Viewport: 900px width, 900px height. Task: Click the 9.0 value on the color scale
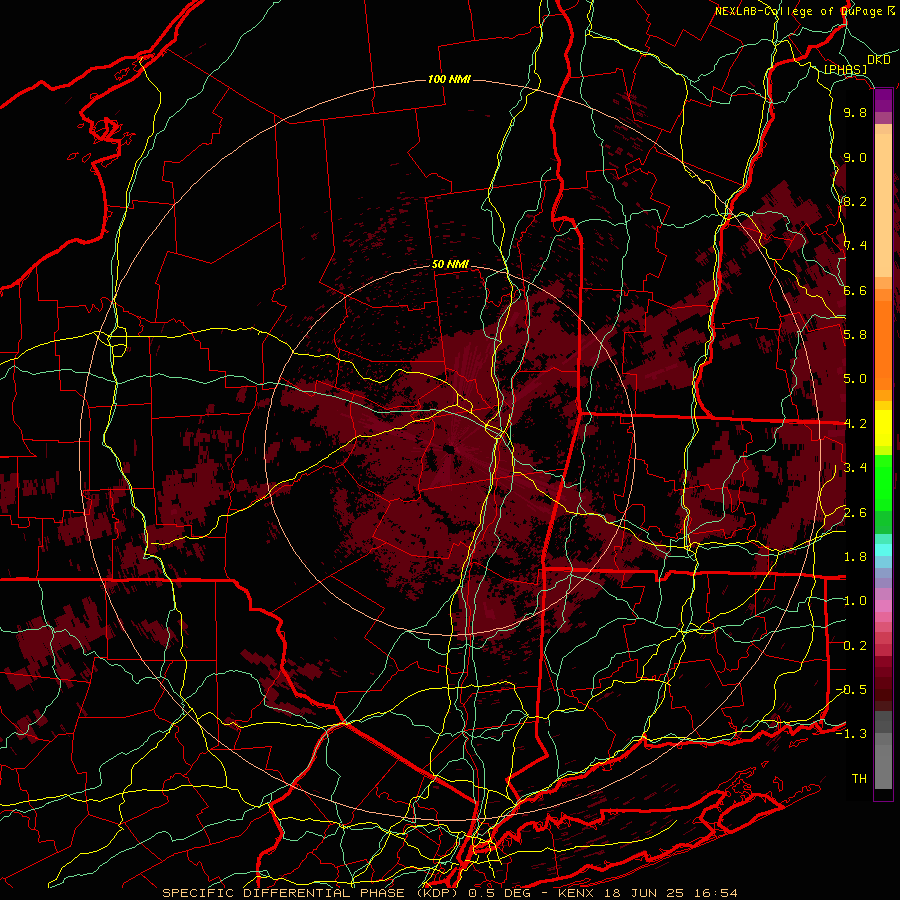coord(855,157)
